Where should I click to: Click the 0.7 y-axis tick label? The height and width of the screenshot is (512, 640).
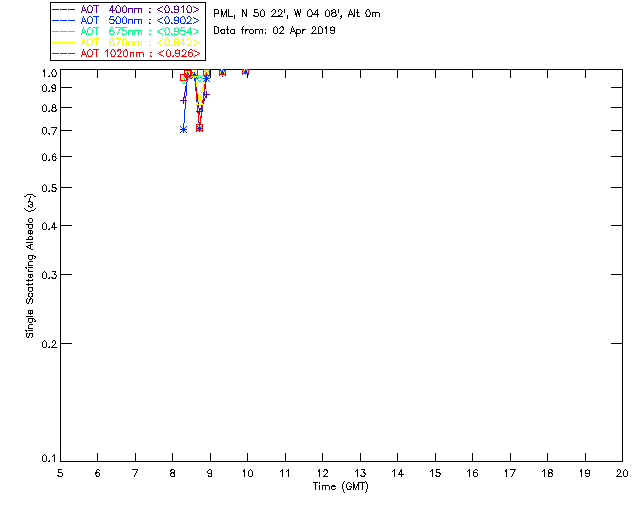coord(49,131)
